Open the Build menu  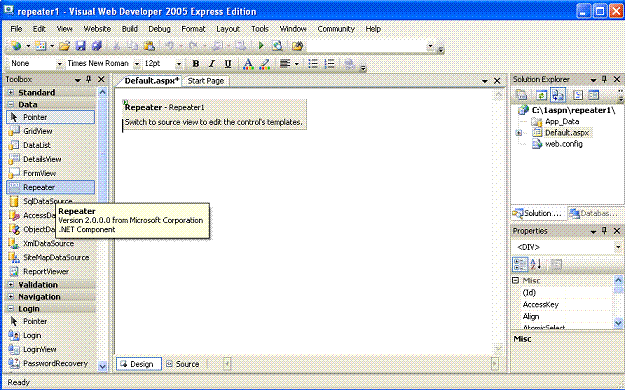(130, 29)
